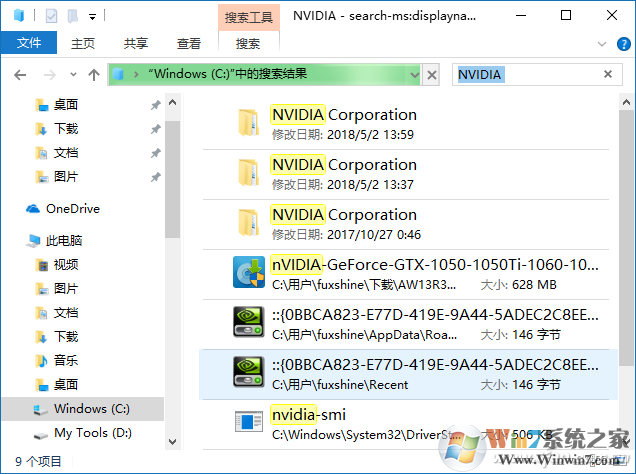Click folder icon of 13:59 NVIDIA Corporation result
The height and width of the screenshot is (474, 636).
click(x=249, y=122)
